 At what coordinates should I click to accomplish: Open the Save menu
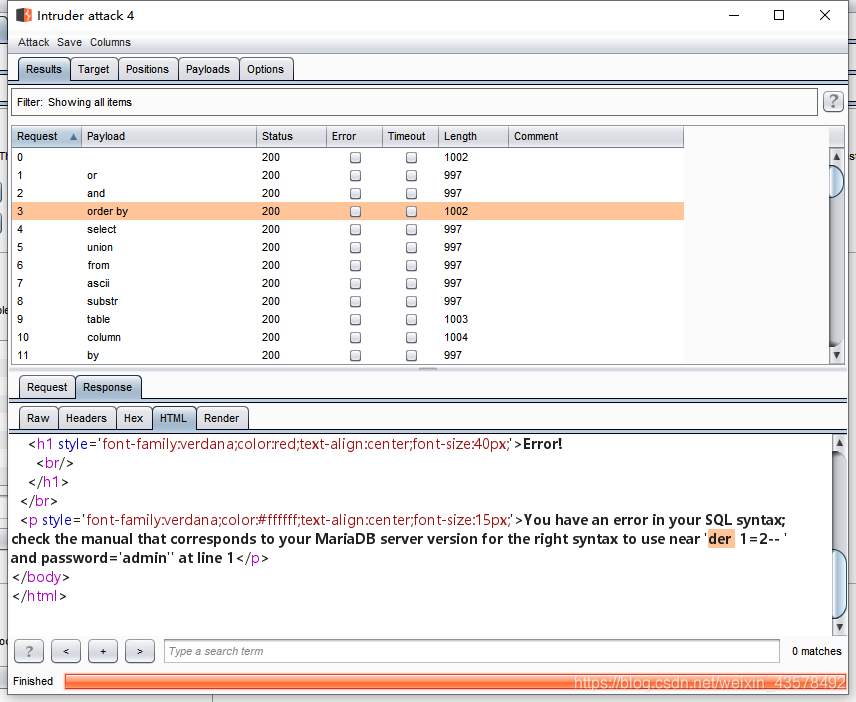click(x=69, y=42)
